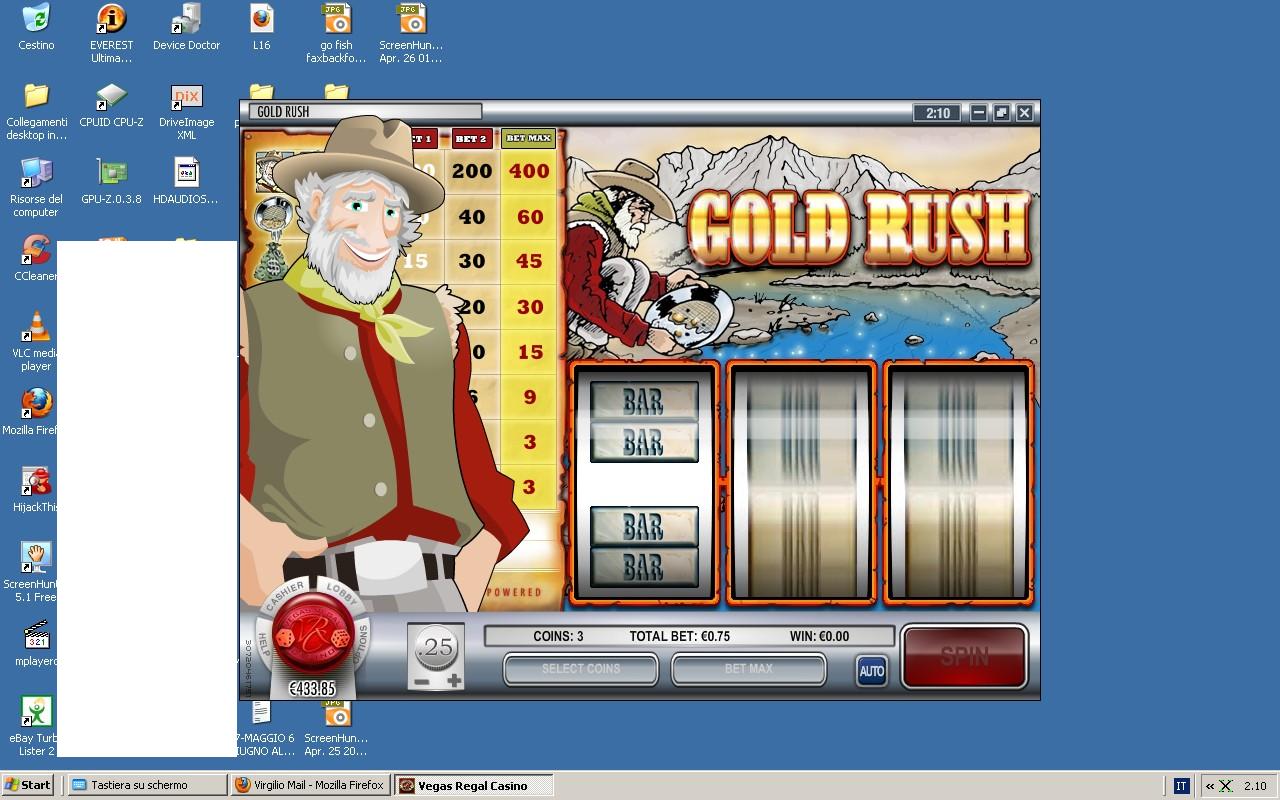This screenshot has height=800, width=1280.
Task: Select the go fish JPG file icon
Action: point(336,34)
